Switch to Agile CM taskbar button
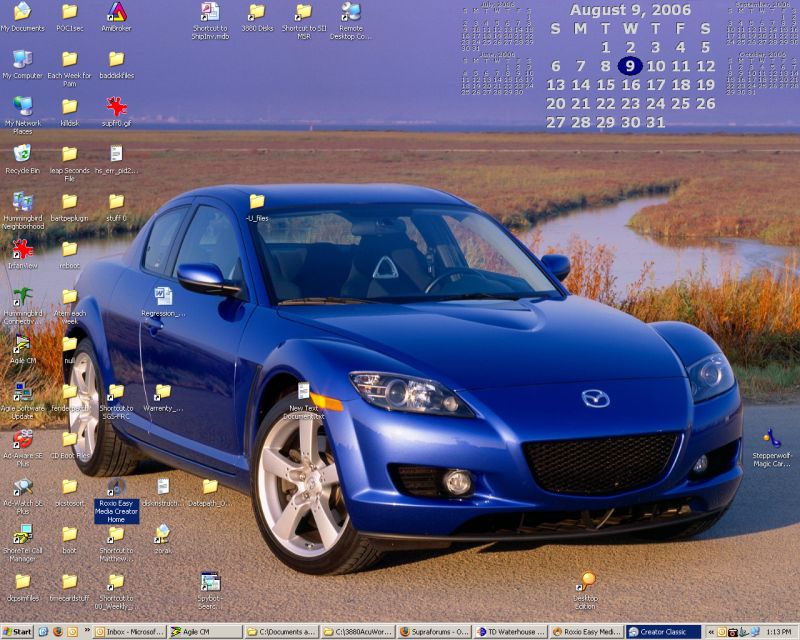Screen dimensions: 800x640 click(205, 632)
